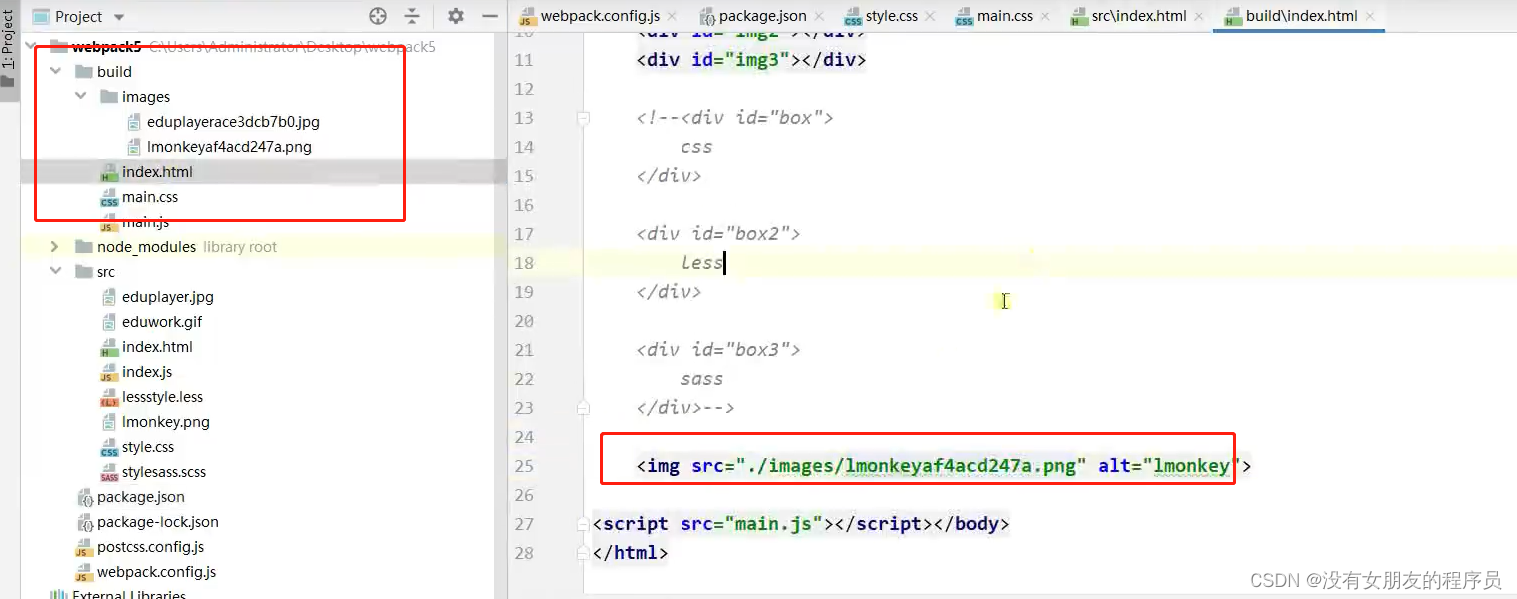Switch to package.json editor tab

tap(763, 16)
